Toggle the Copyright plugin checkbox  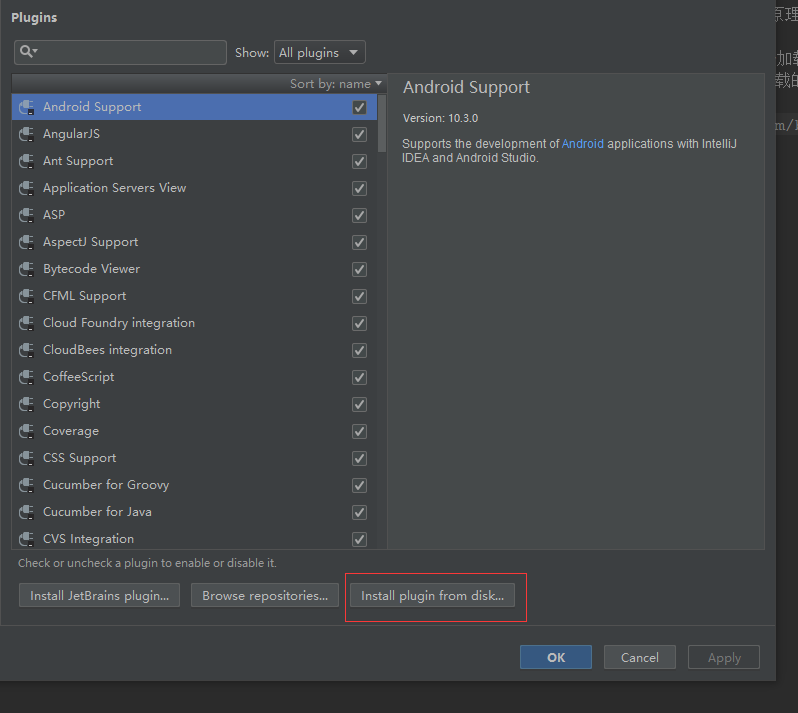click(x=359, y=404)
